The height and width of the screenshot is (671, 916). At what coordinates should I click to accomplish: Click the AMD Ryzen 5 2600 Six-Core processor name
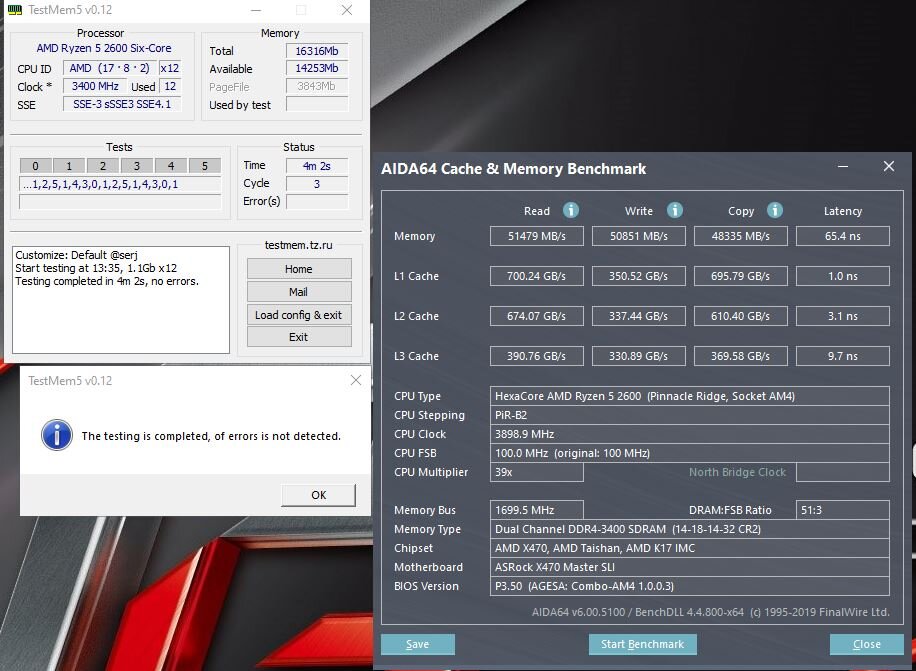[104, 48]
